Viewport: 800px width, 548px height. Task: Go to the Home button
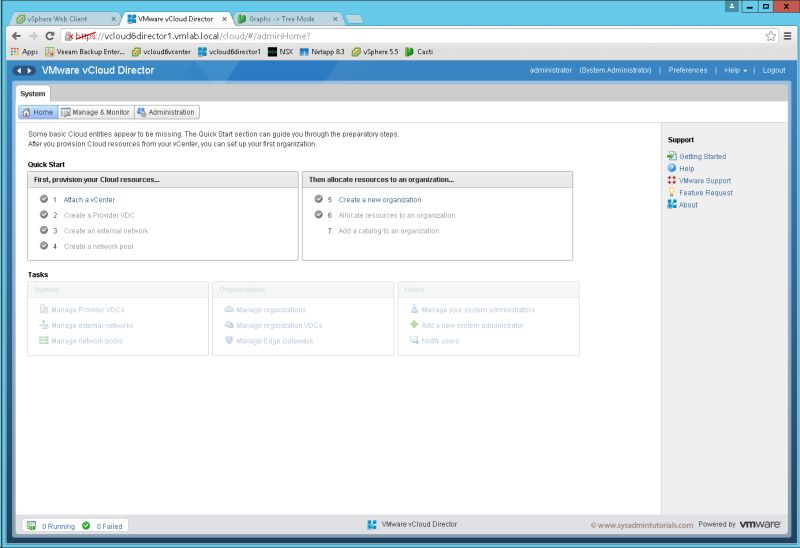pos(38,112)
